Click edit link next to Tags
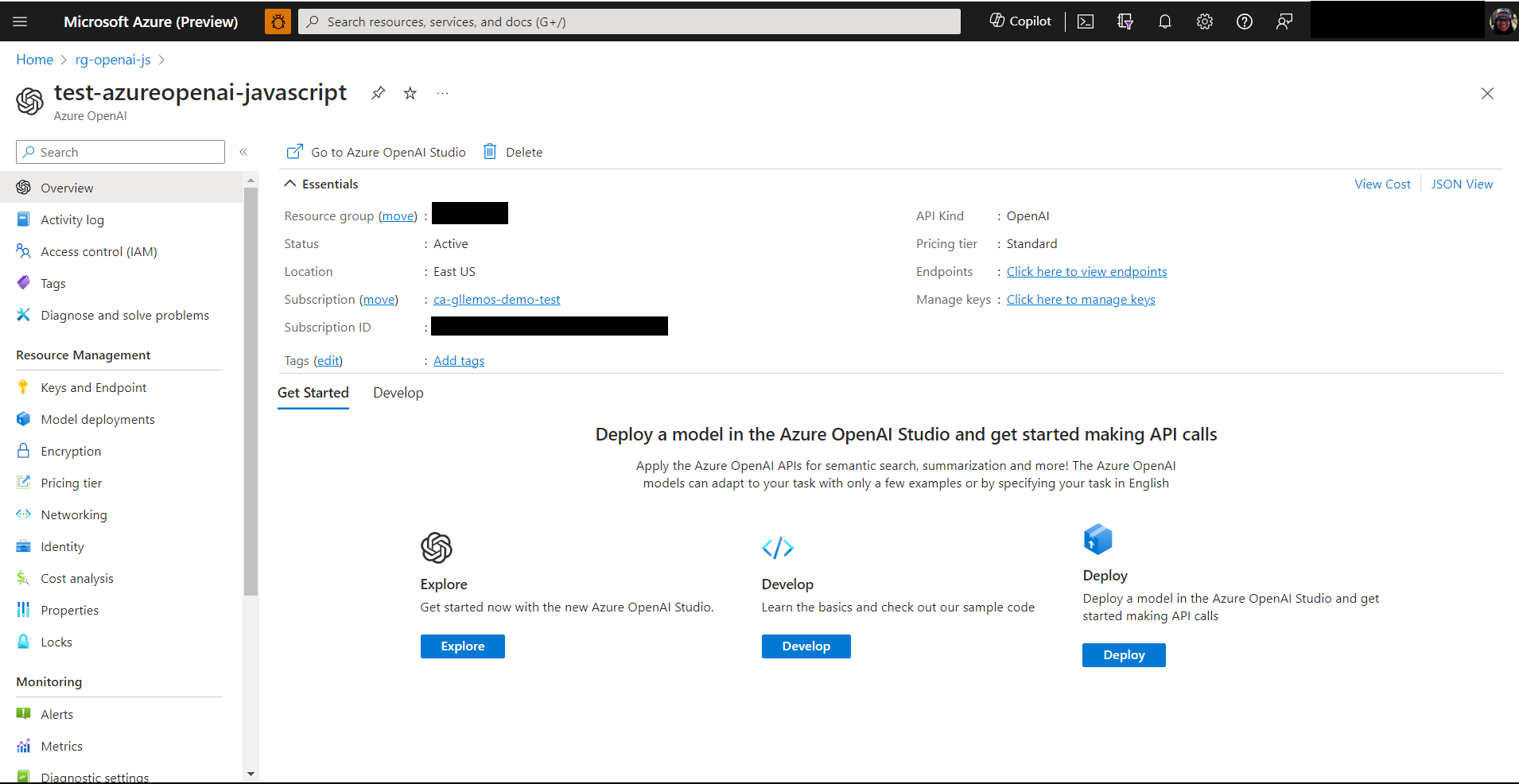The image size is (1519, 784). pyautogui.click(x=328, y=361)
